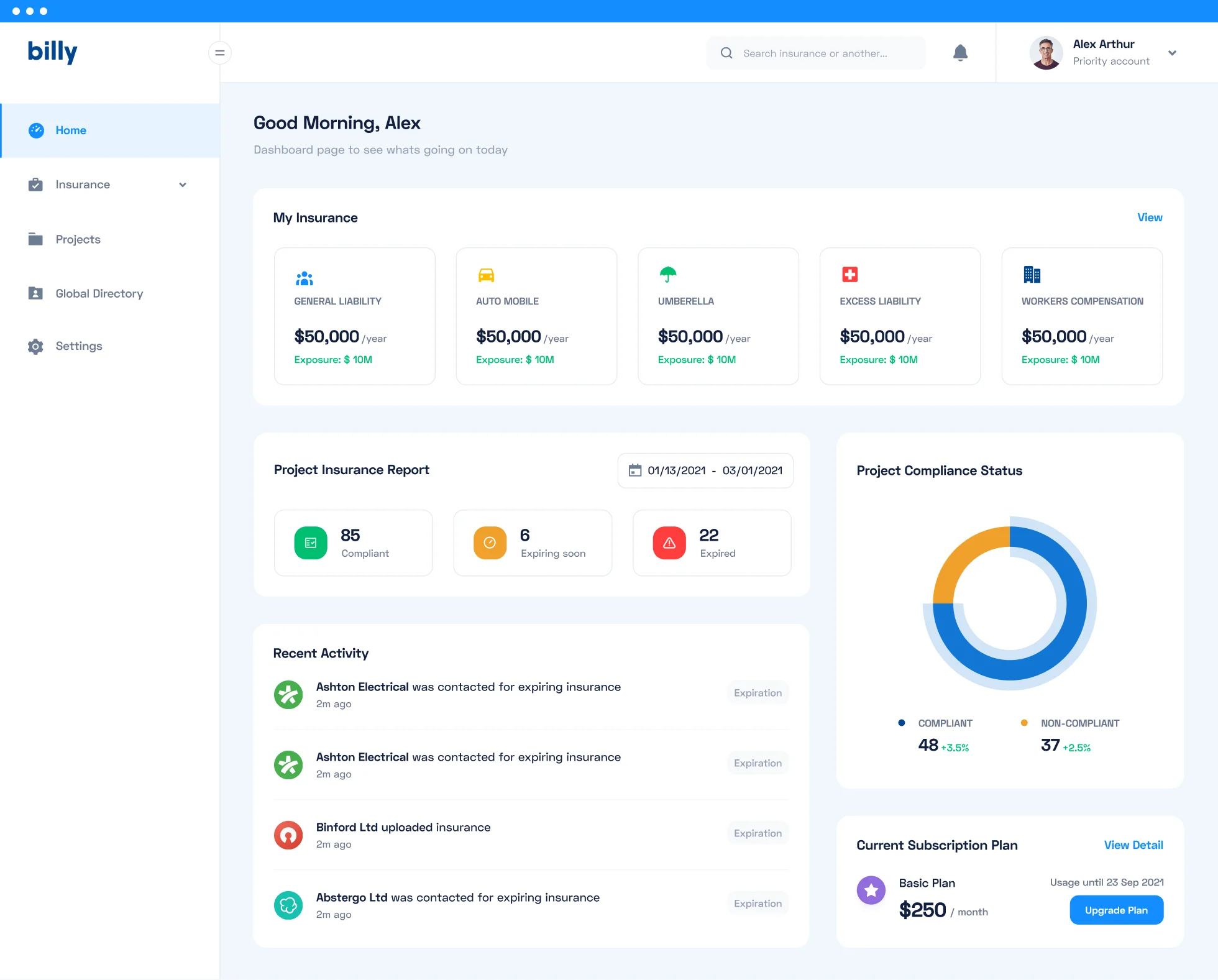The width and height of the screenshot is (1218, 980).
Task: Go to Projects in the sidebar
Action: coord(78,239)
